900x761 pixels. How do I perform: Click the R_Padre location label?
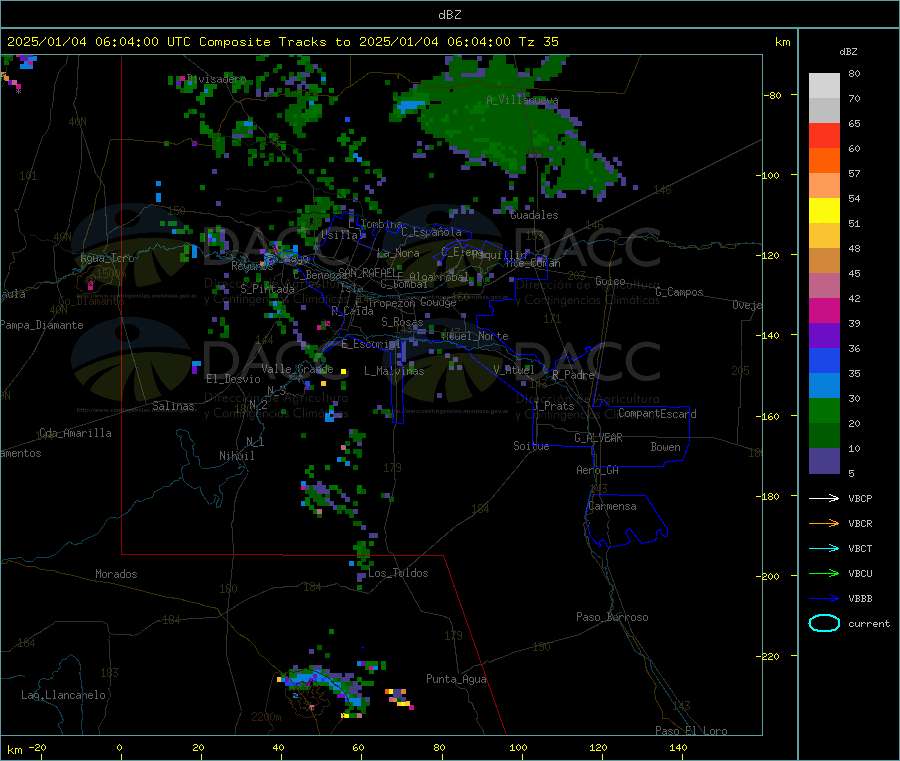pos(573,375)
